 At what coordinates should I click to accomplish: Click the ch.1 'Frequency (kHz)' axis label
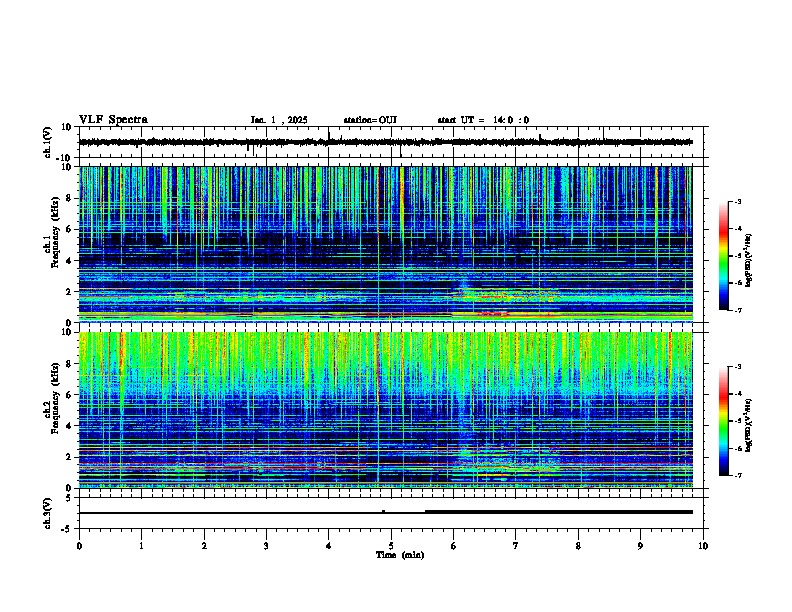click(x=55, y=232)
